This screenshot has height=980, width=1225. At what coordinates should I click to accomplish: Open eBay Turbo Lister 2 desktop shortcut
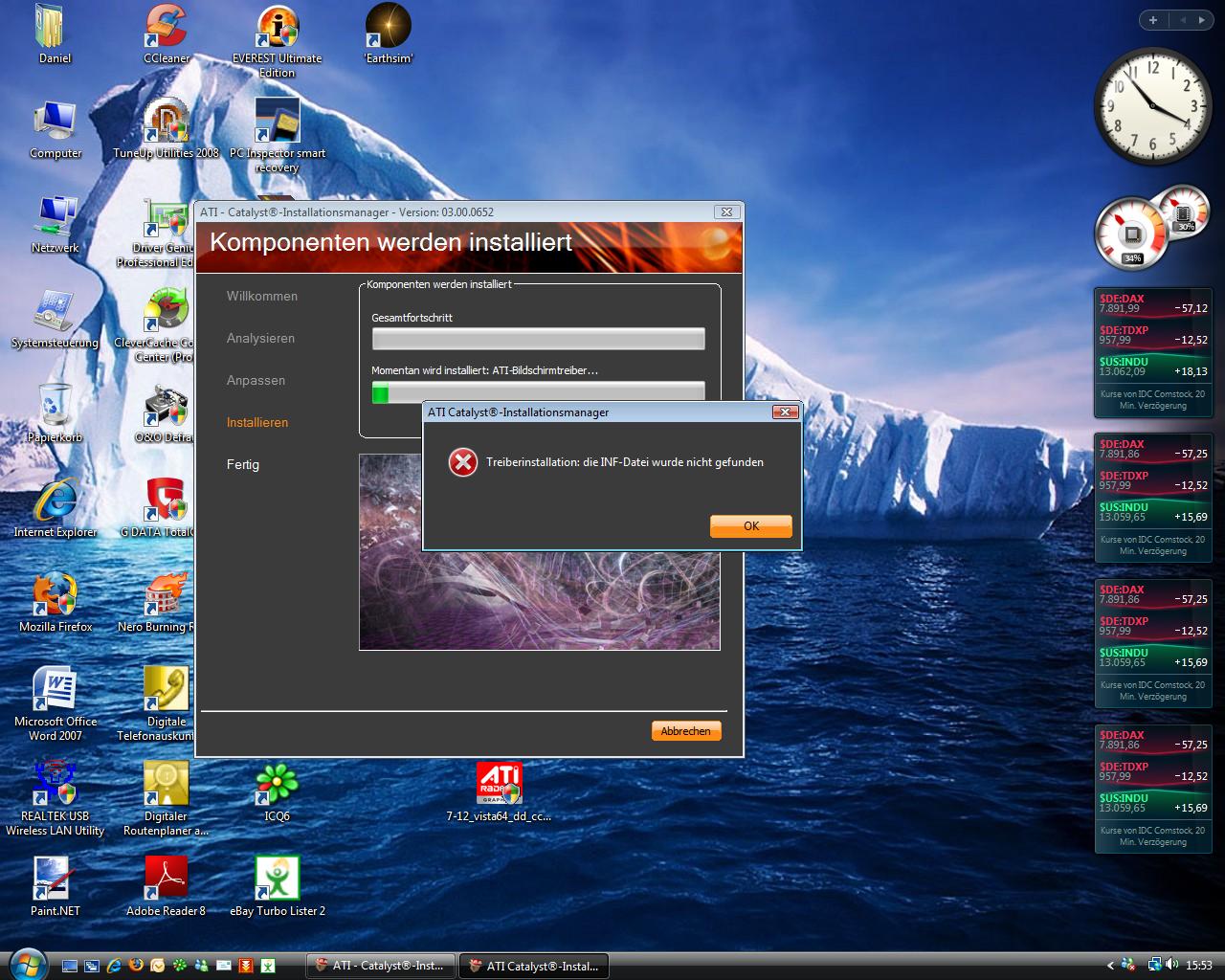(278, 887)
